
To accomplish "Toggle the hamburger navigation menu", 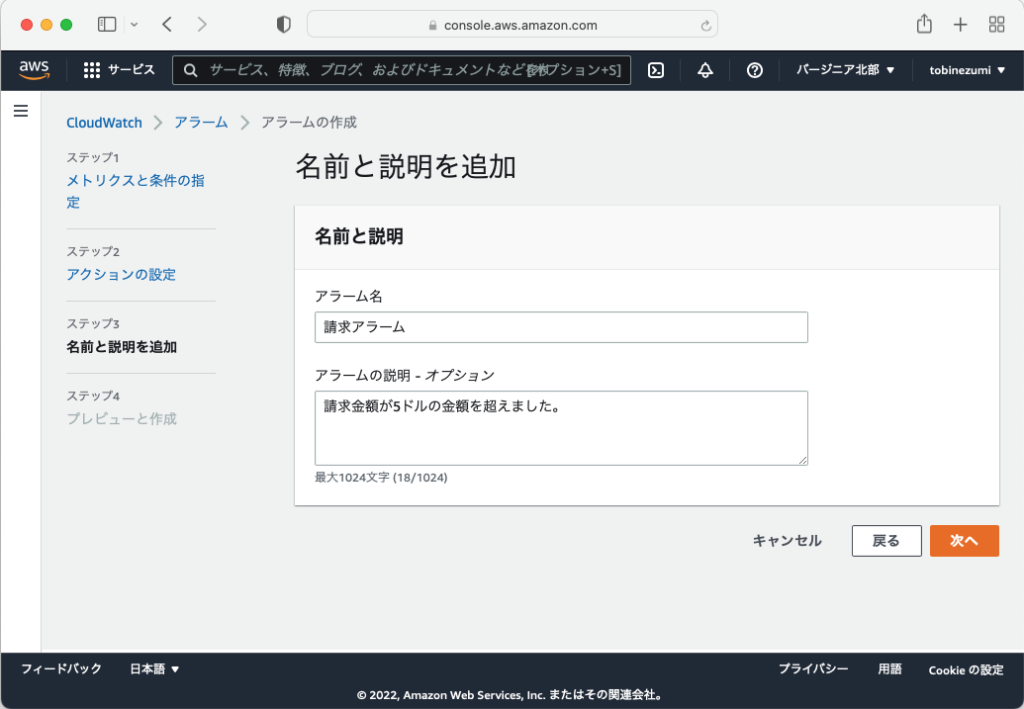I will pyautogui.click(x=21, y=111).
